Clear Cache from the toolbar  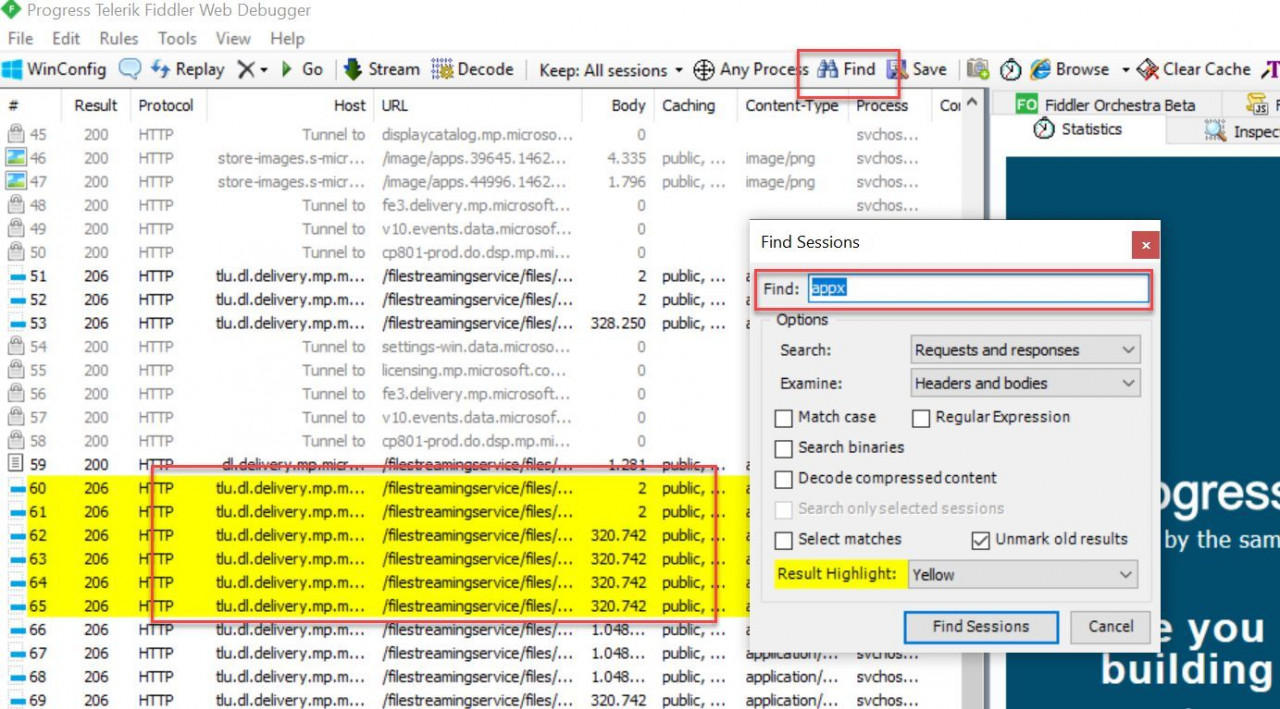tap(1194, 69)
